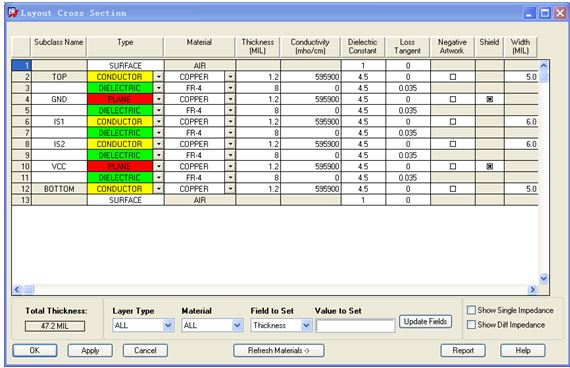Screen dimensions: 570x368
Task: Open the Field to Set combo box
Action: [306, 325]
